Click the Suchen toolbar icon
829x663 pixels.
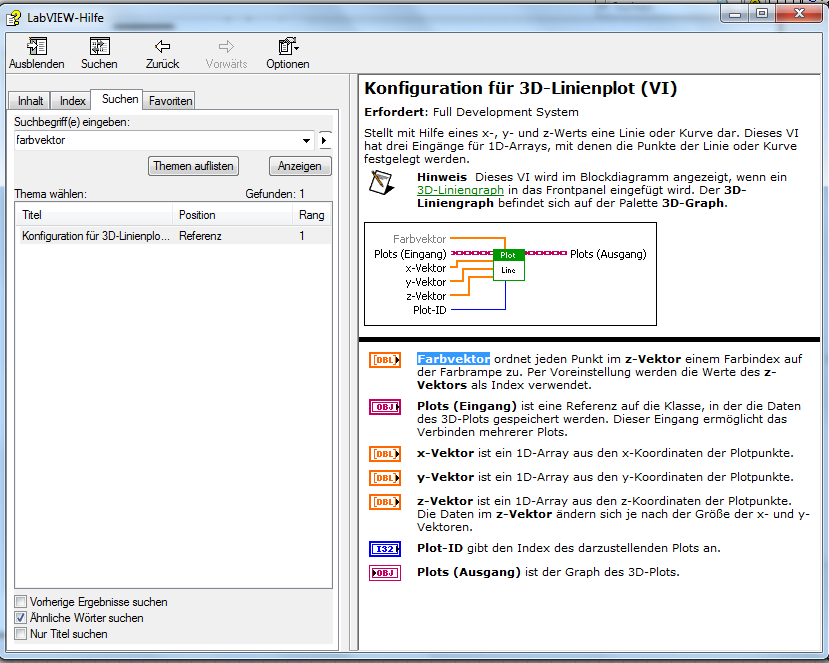pyautogui.click(x=99, y=47)
